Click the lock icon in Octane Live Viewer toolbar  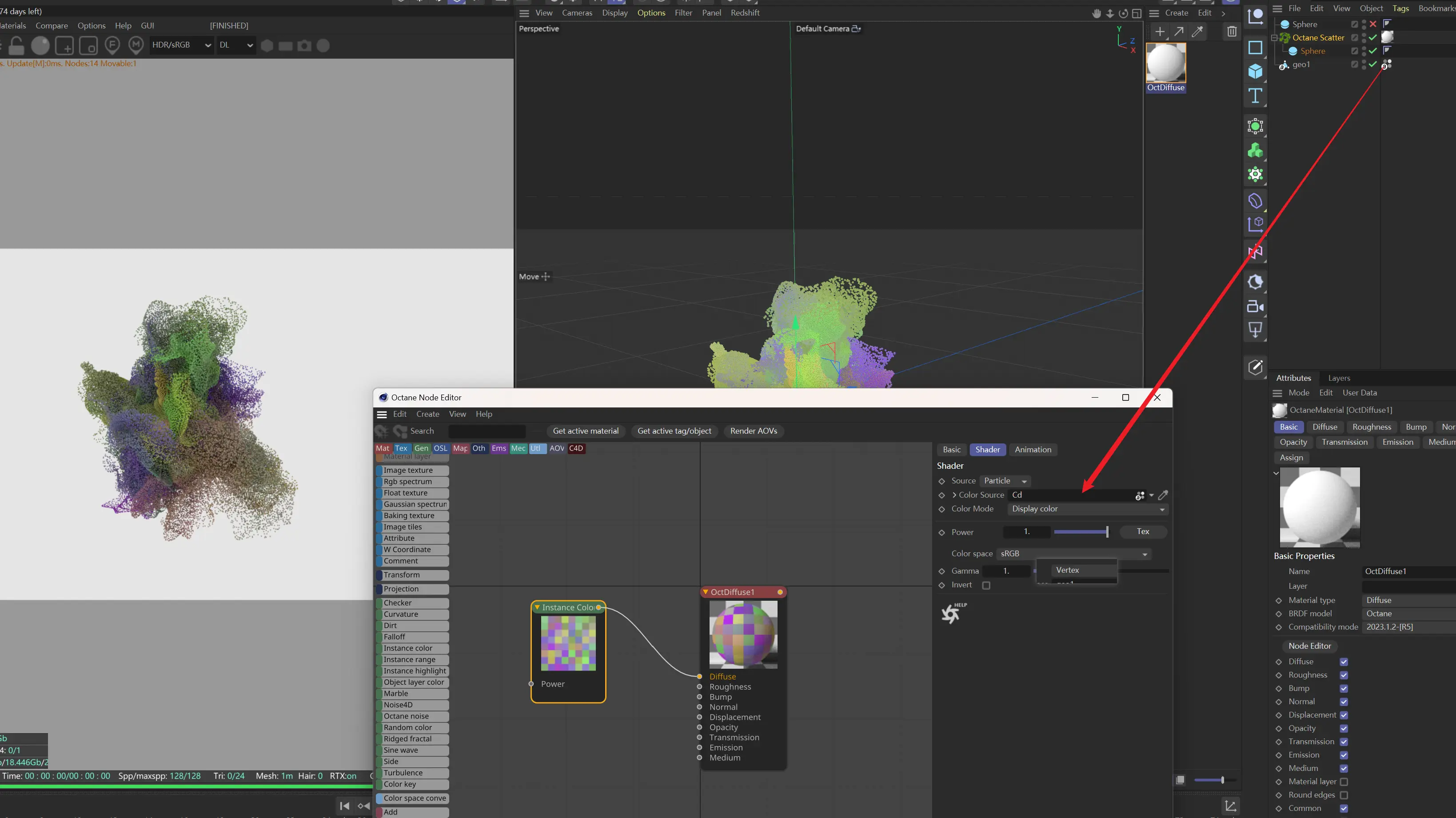point(16,45)
